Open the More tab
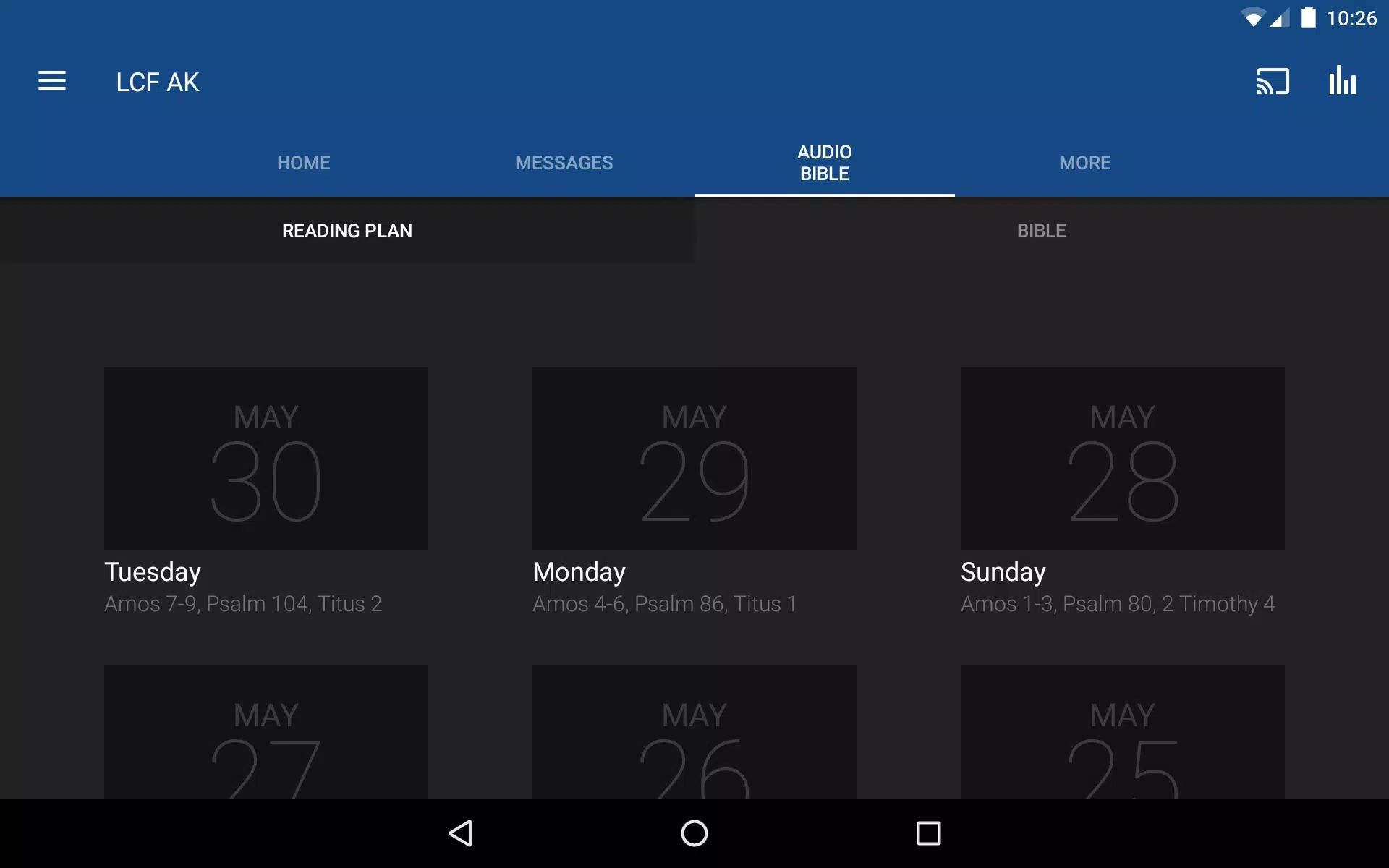Image resolution: width=1389 pixels, height=868 pixels. (x=1085, y=163)
